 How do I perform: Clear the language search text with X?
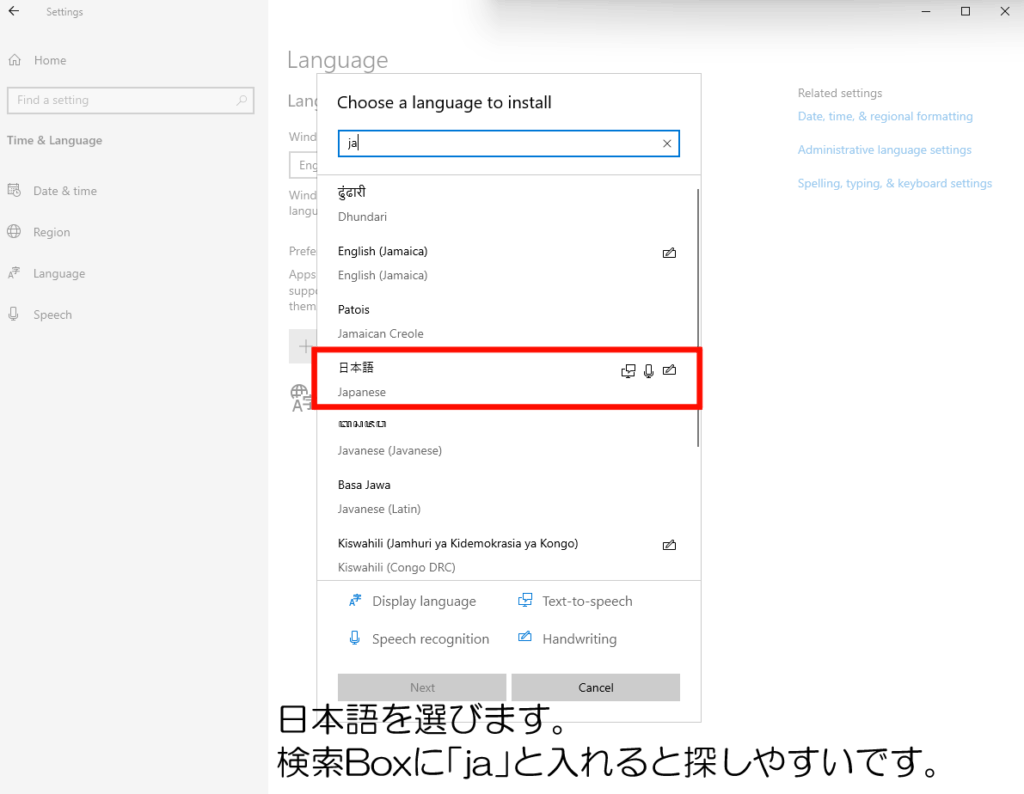click(667, 144)
